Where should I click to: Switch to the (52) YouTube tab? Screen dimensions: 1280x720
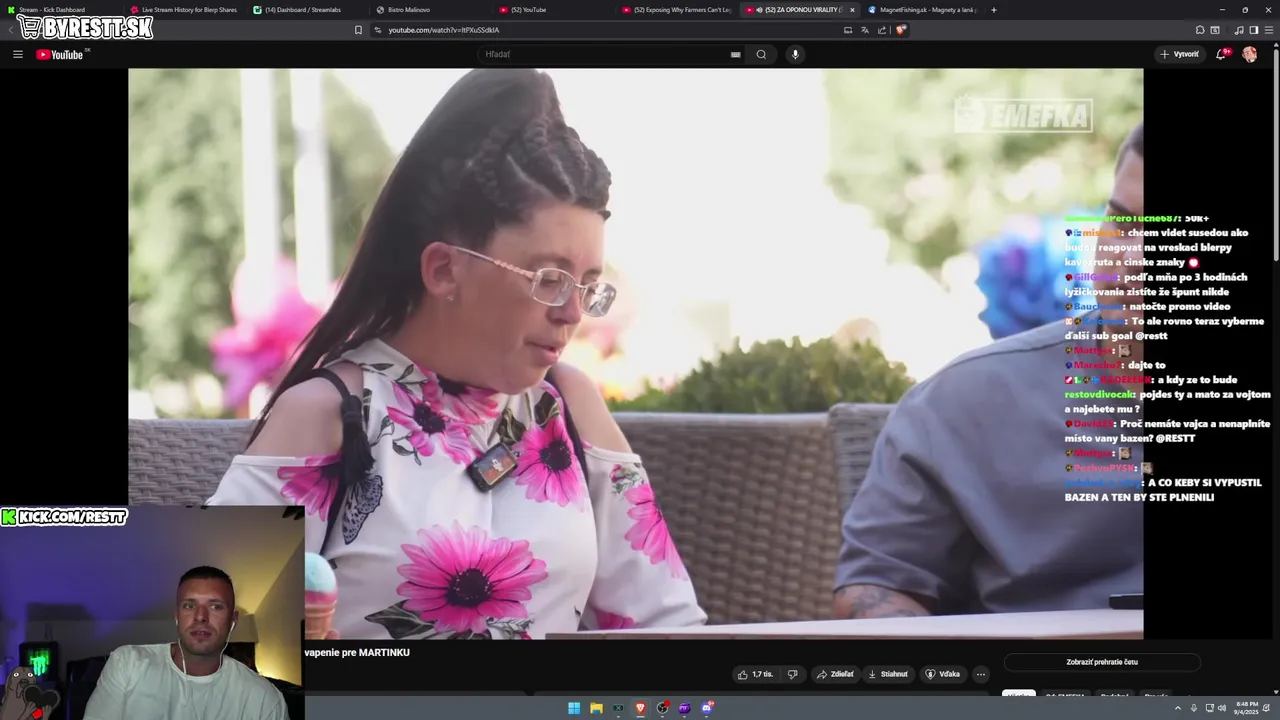tap(554, 10)
